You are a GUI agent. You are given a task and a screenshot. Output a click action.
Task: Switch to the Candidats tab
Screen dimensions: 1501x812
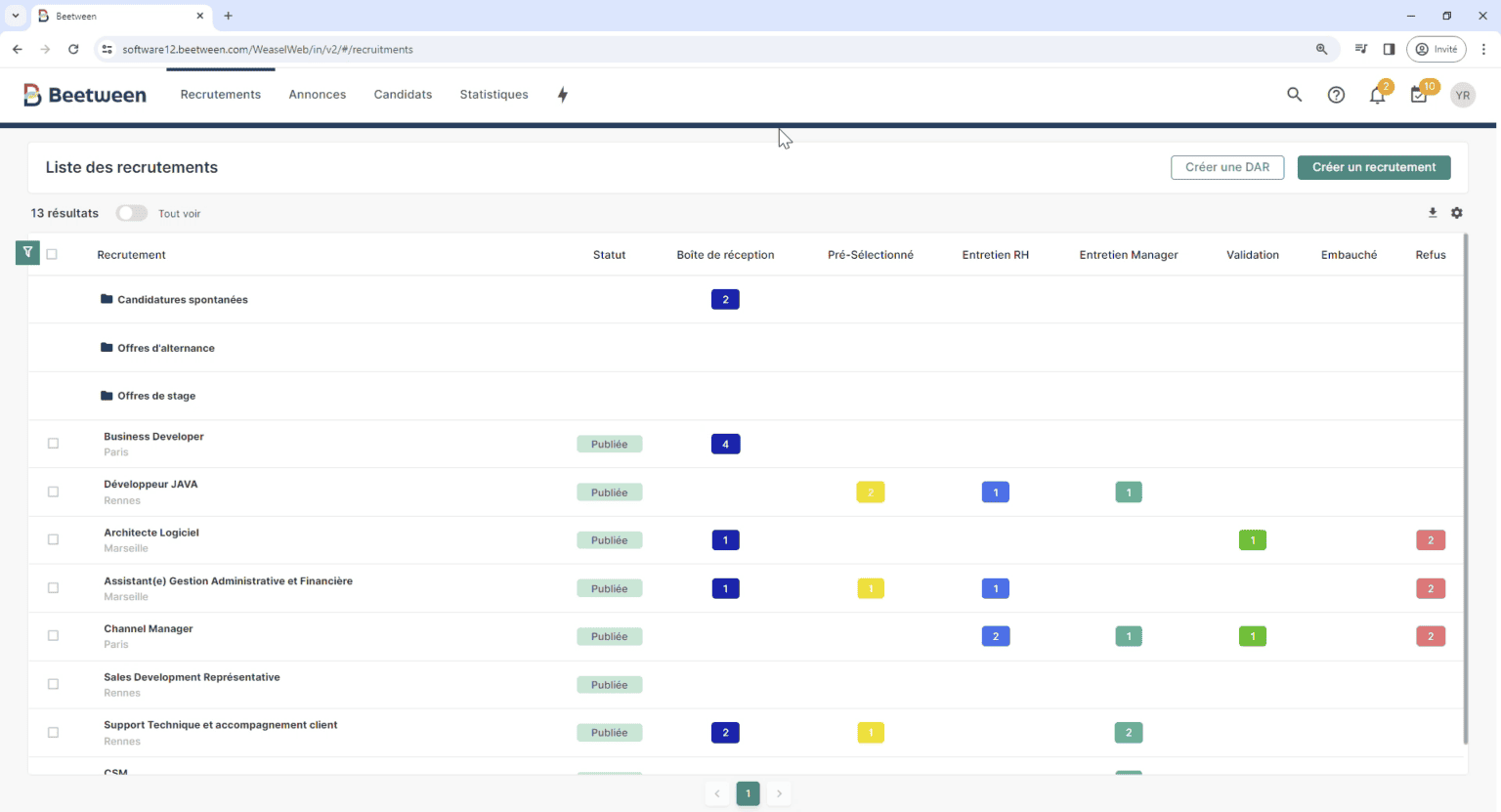point(403,95)
